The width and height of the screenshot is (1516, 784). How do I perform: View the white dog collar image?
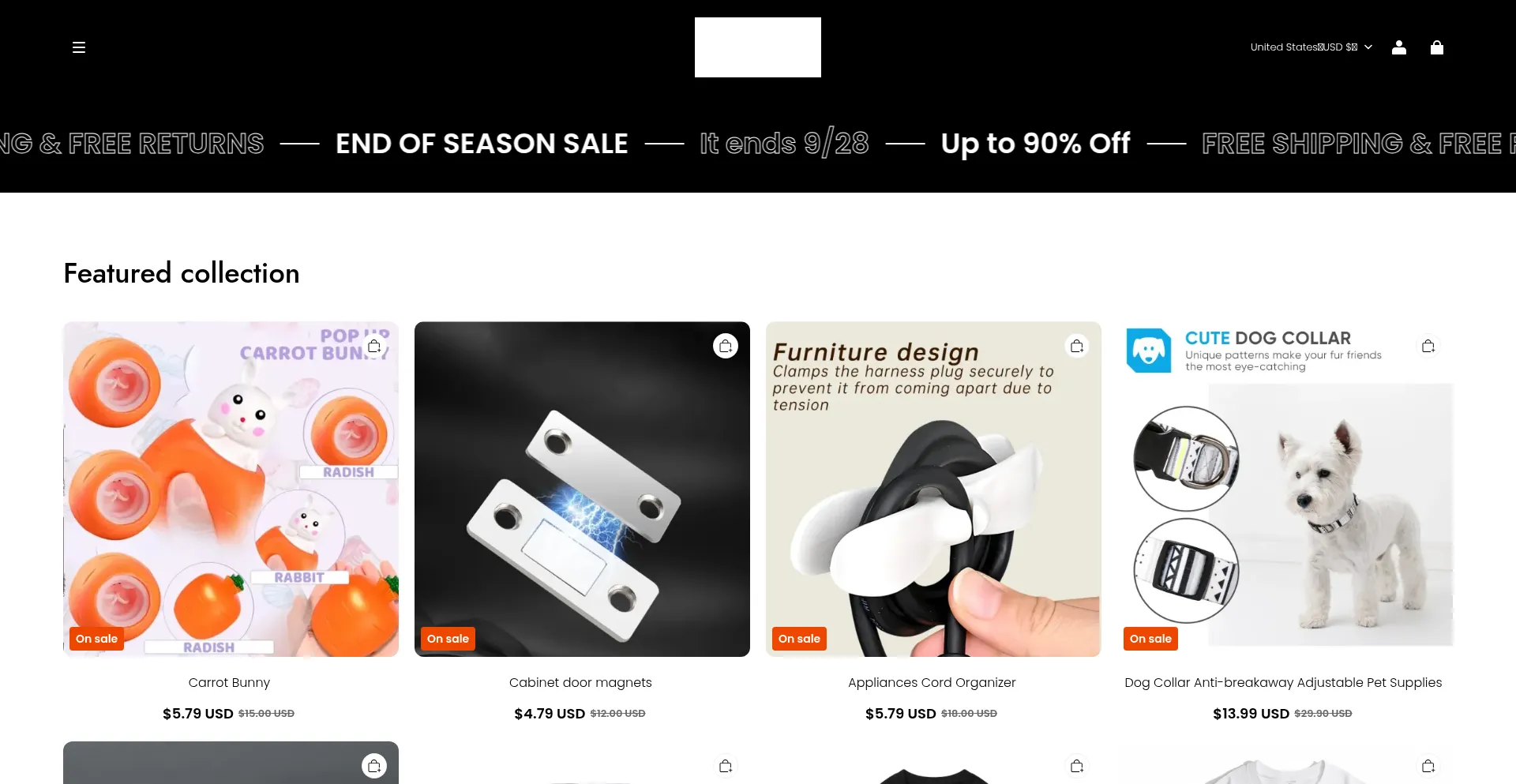[x=1285, y=489]
